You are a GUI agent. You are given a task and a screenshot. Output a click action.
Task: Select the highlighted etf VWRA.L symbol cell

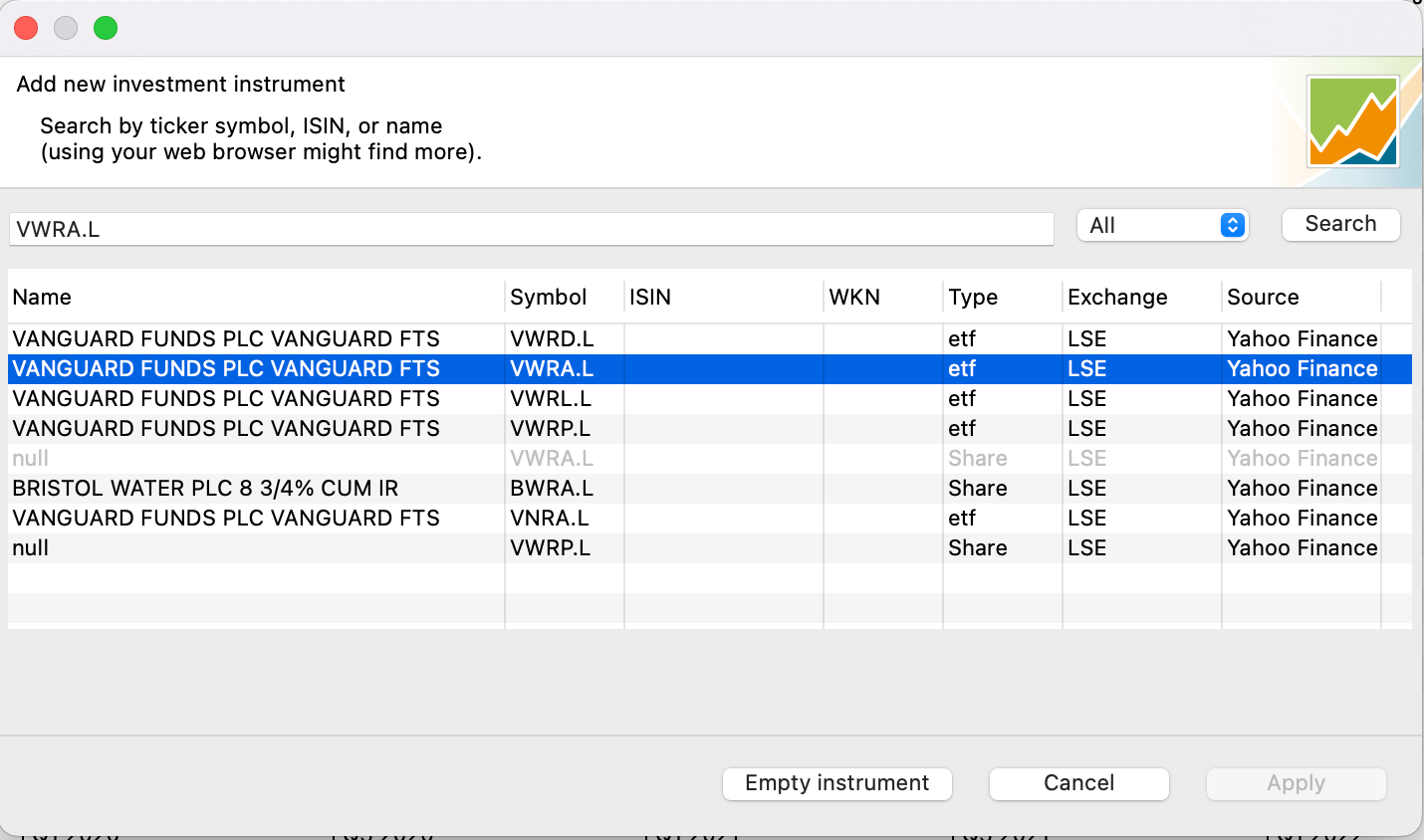point(552,368)
